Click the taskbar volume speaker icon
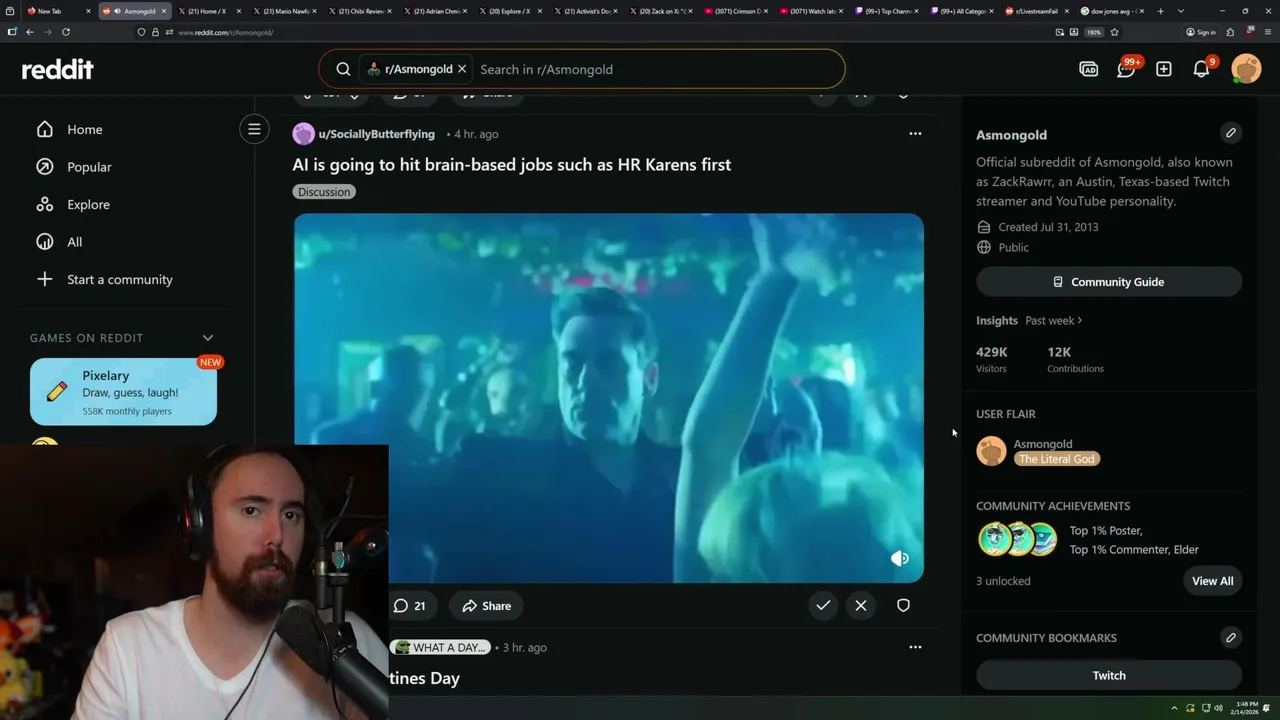The image size is (1280, 720). point(1218,708)
